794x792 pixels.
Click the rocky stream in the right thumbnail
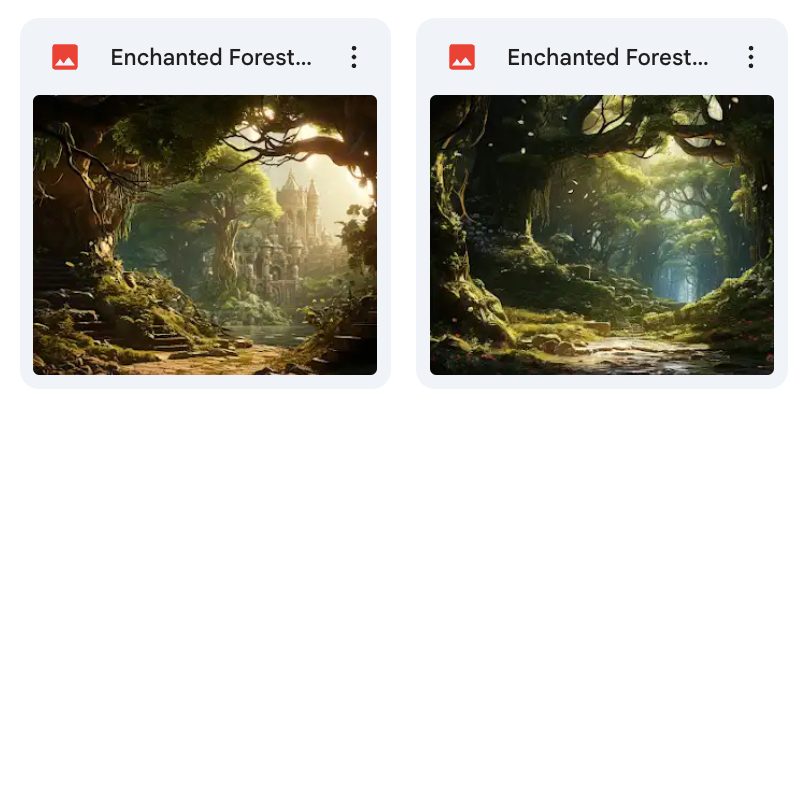coord(633,352)
